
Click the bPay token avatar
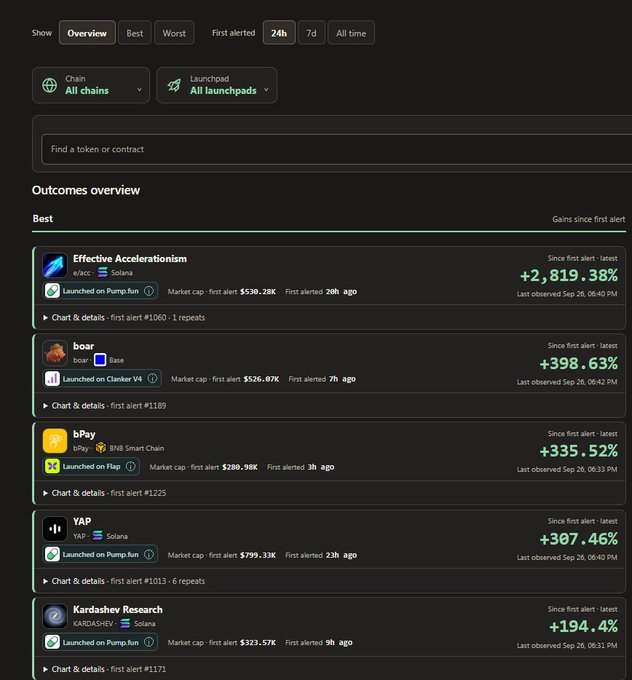click(x=55, y=441)
